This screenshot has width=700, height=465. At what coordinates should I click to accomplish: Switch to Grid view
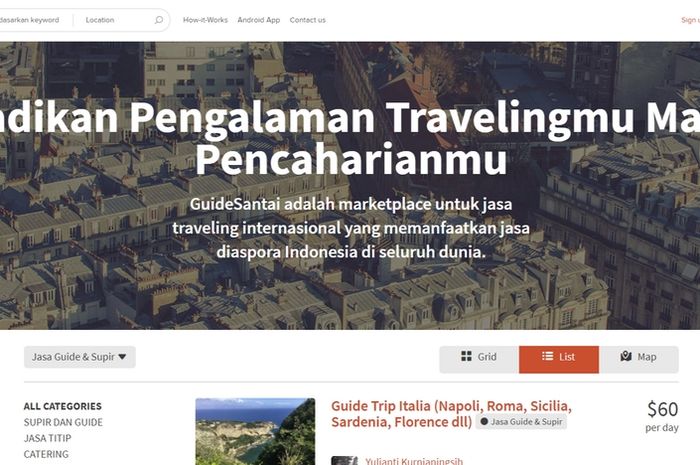click(479, 359)
